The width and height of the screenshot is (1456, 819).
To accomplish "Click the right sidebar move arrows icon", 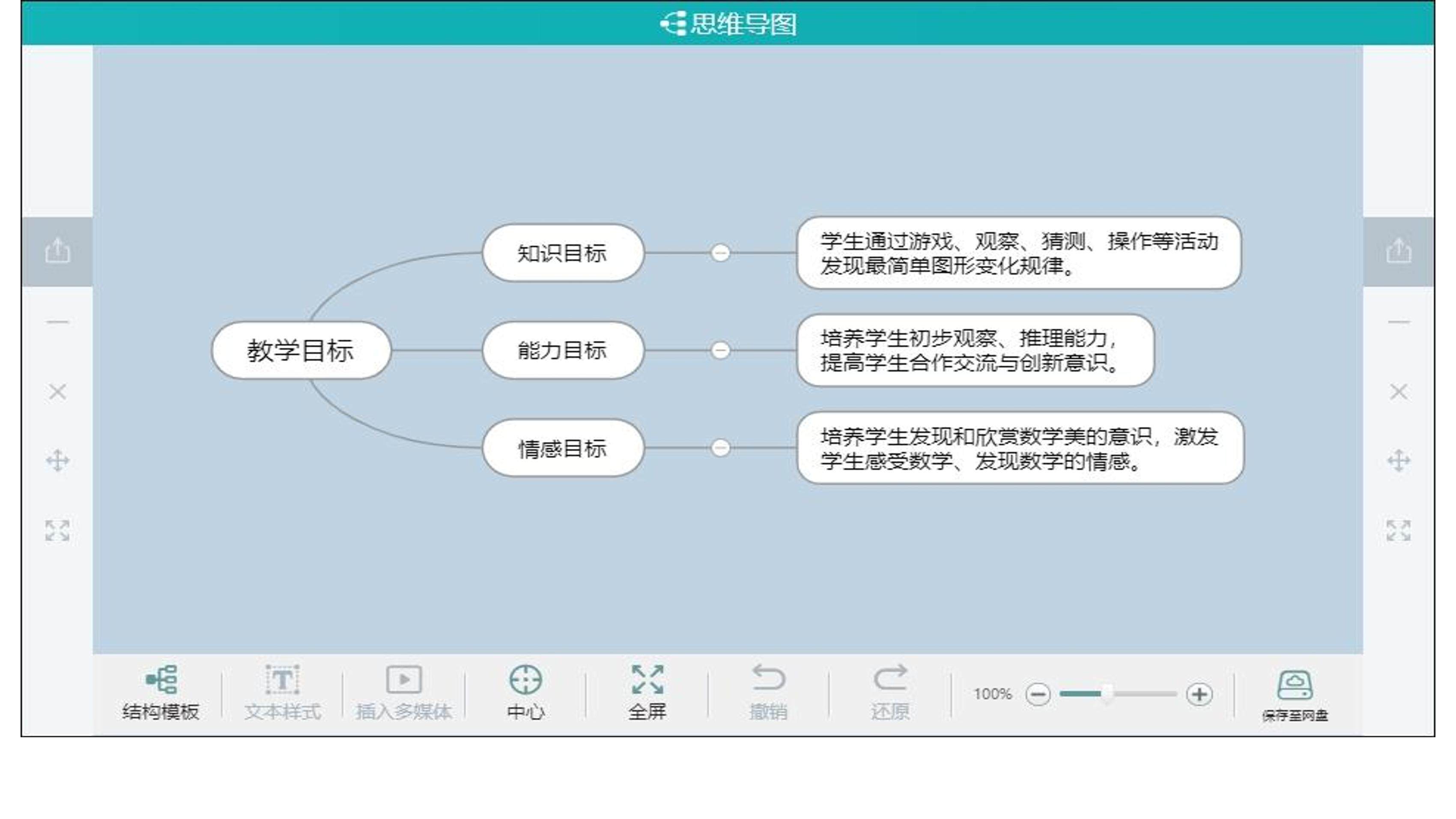I will pos(1399,461).
